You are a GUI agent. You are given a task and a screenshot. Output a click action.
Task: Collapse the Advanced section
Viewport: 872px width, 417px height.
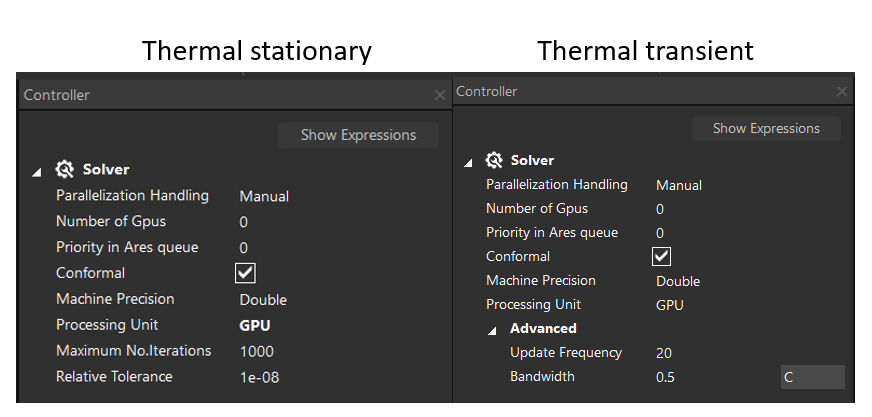tap(491, 329)
